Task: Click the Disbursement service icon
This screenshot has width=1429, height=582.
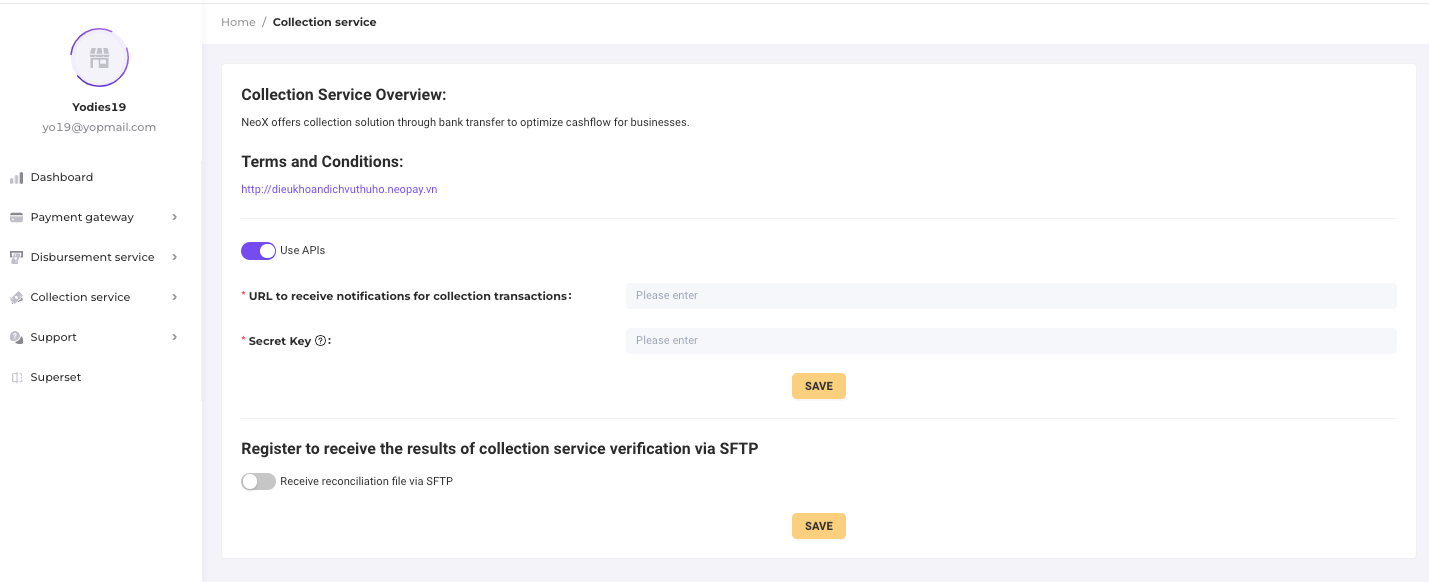Action: [x=16, y=258]
